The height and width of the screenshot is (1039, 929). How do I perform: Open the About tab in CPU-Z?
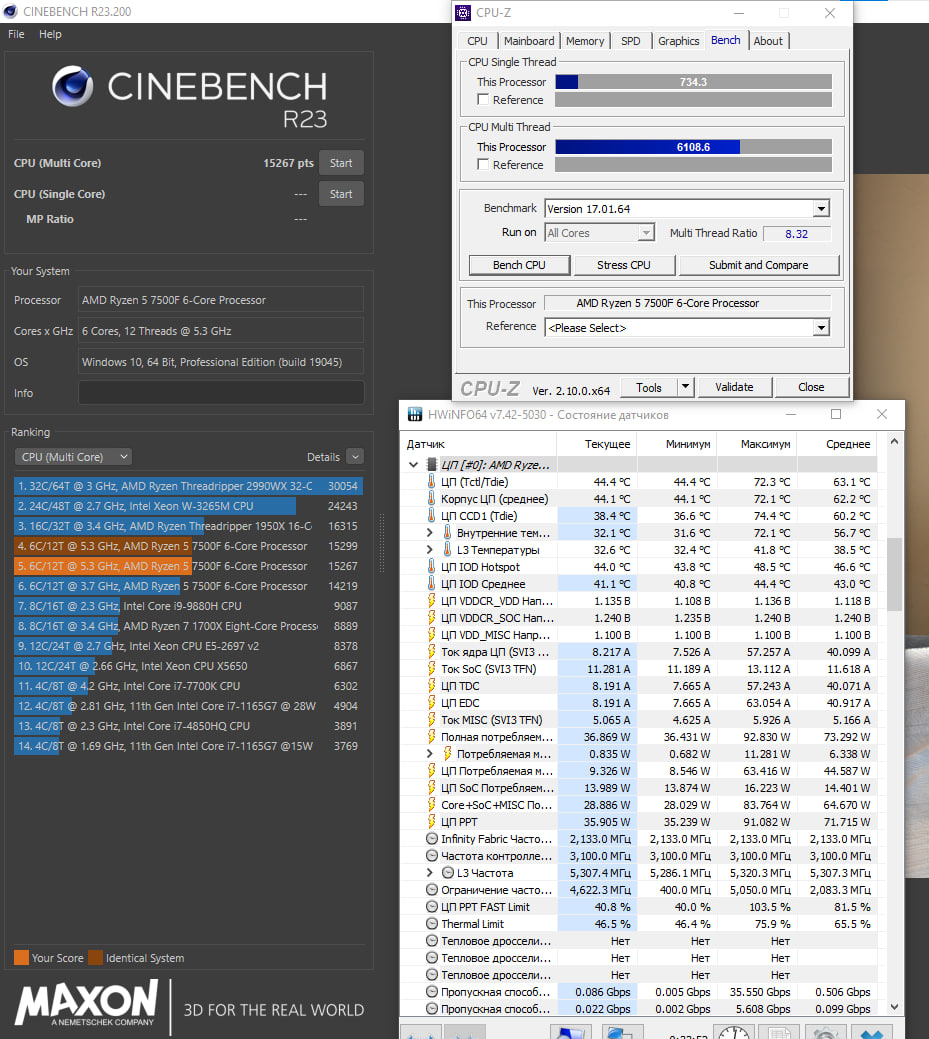[x=768, y=40]
